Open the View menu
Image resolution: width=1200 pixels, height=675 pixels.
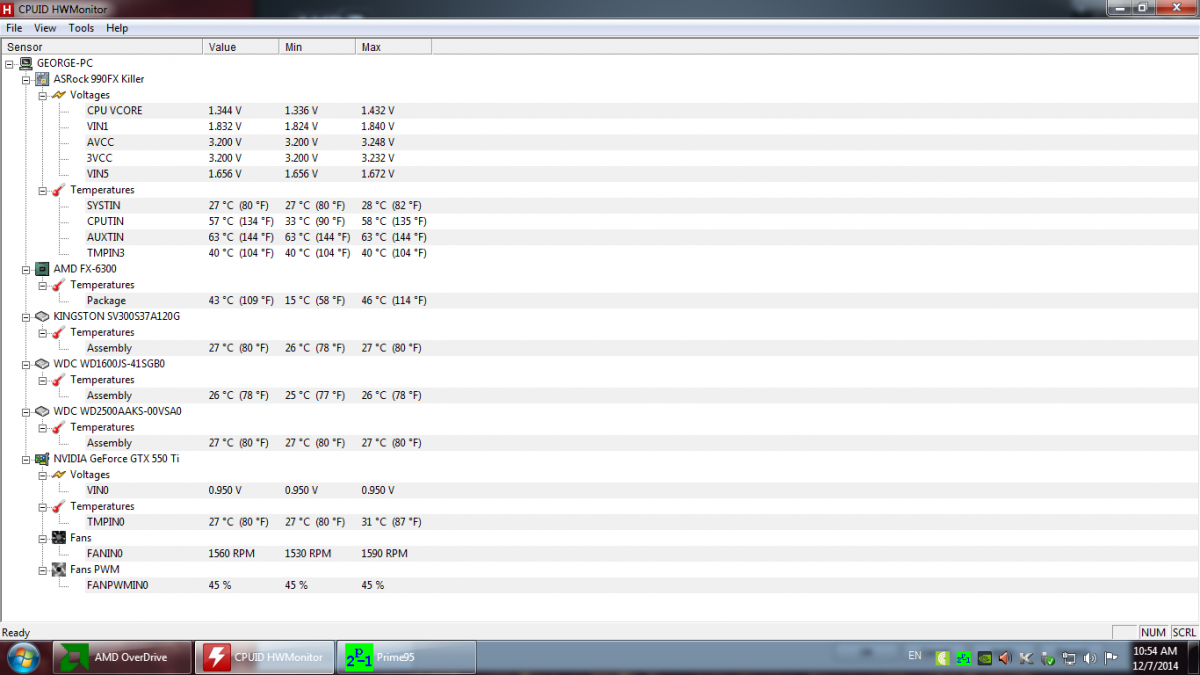[x=45, y=28]
